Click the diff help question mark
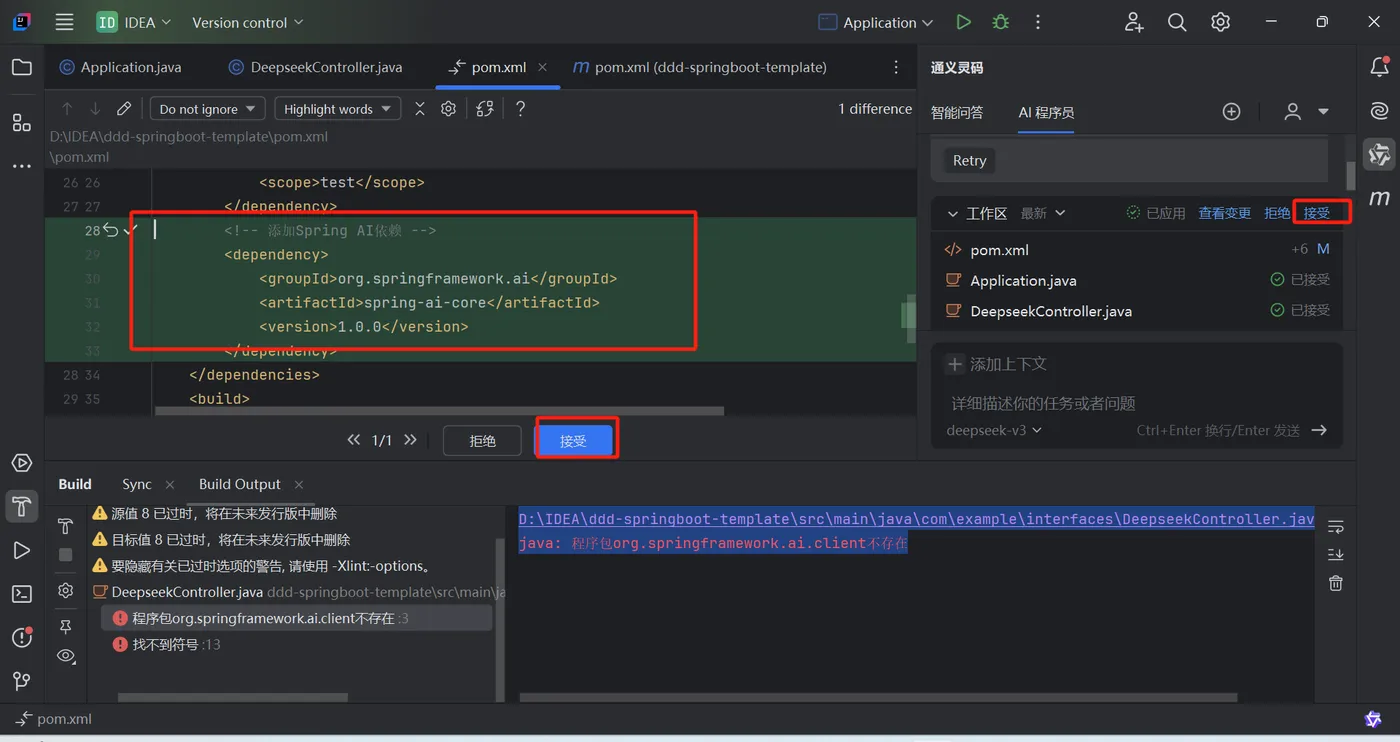Viewport: 1400px width, 742px height. click(x=520, y=109)
